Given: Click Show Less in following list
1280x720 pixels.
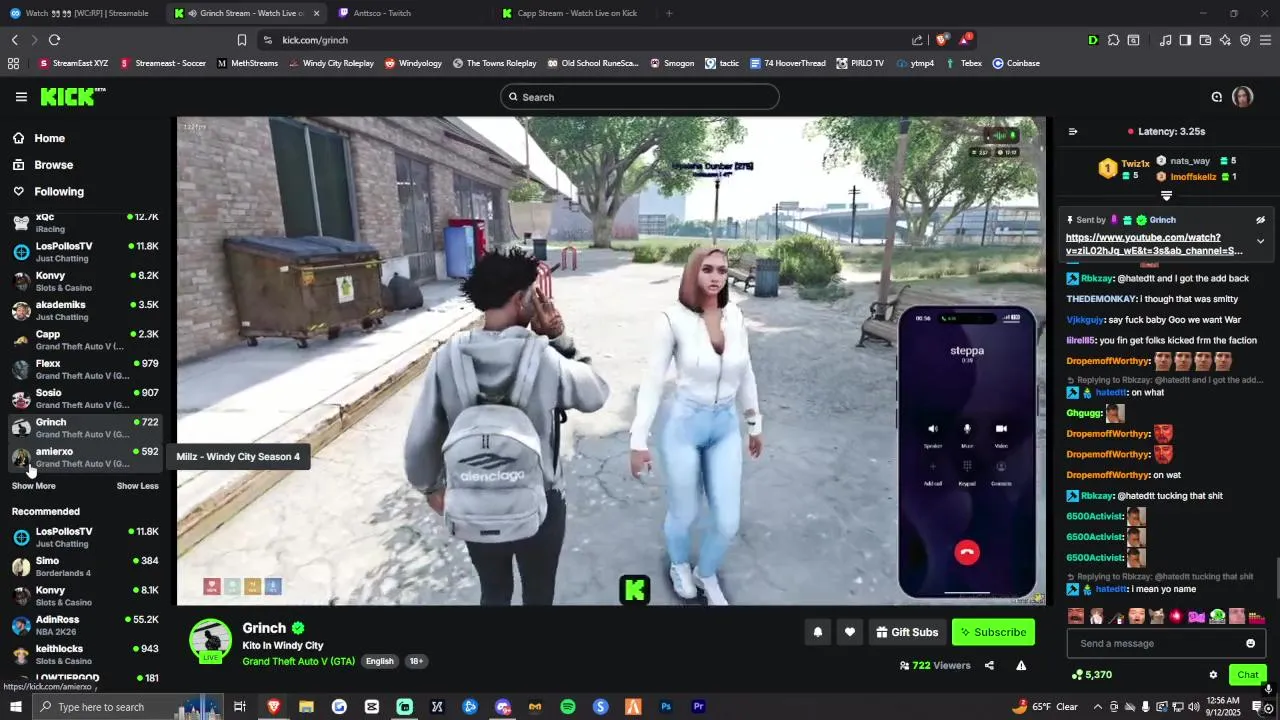Looking at the screenshot, I should click(137, 486).
